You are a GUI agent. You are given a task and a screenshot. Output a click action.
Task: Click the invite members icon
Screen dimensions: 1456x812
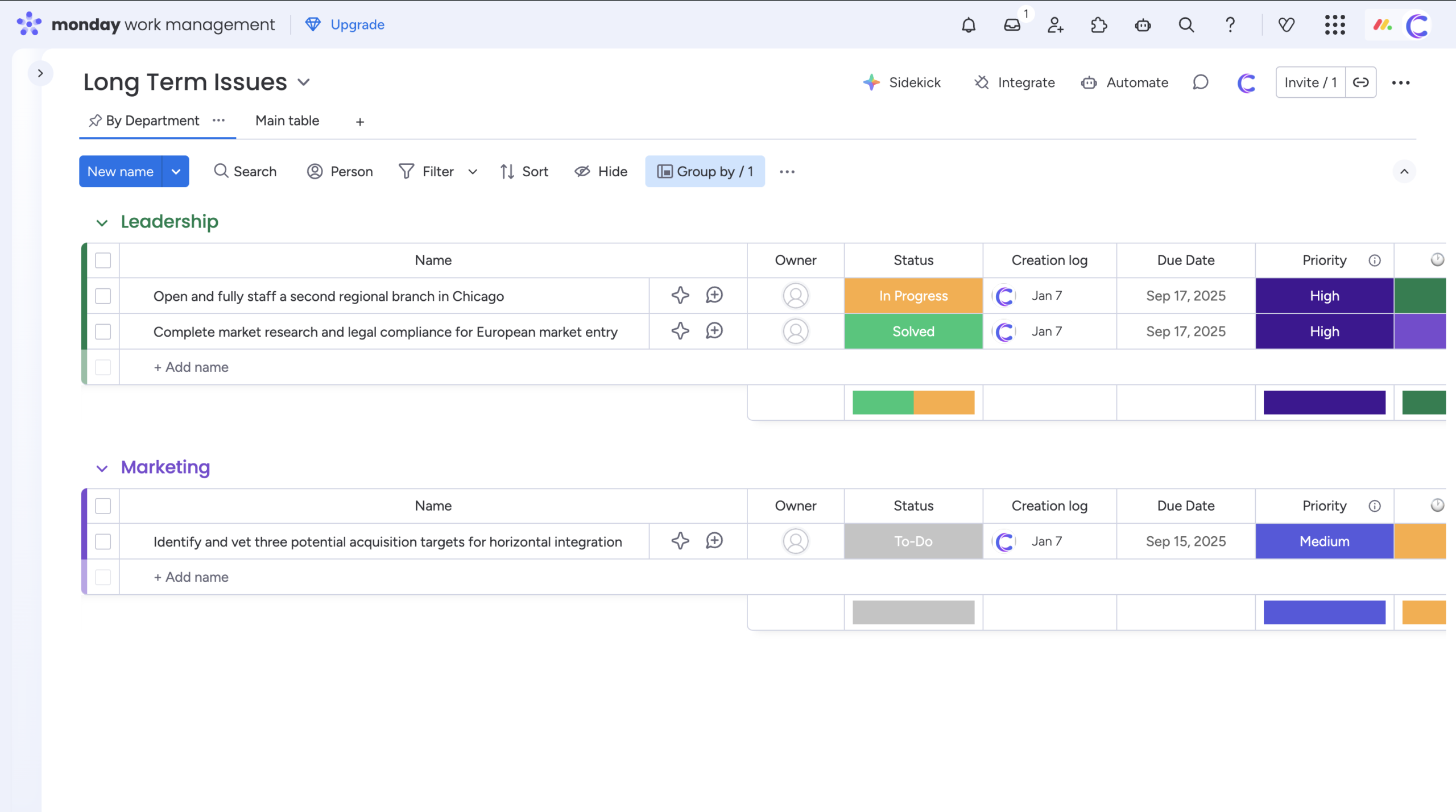(1056, 25)
